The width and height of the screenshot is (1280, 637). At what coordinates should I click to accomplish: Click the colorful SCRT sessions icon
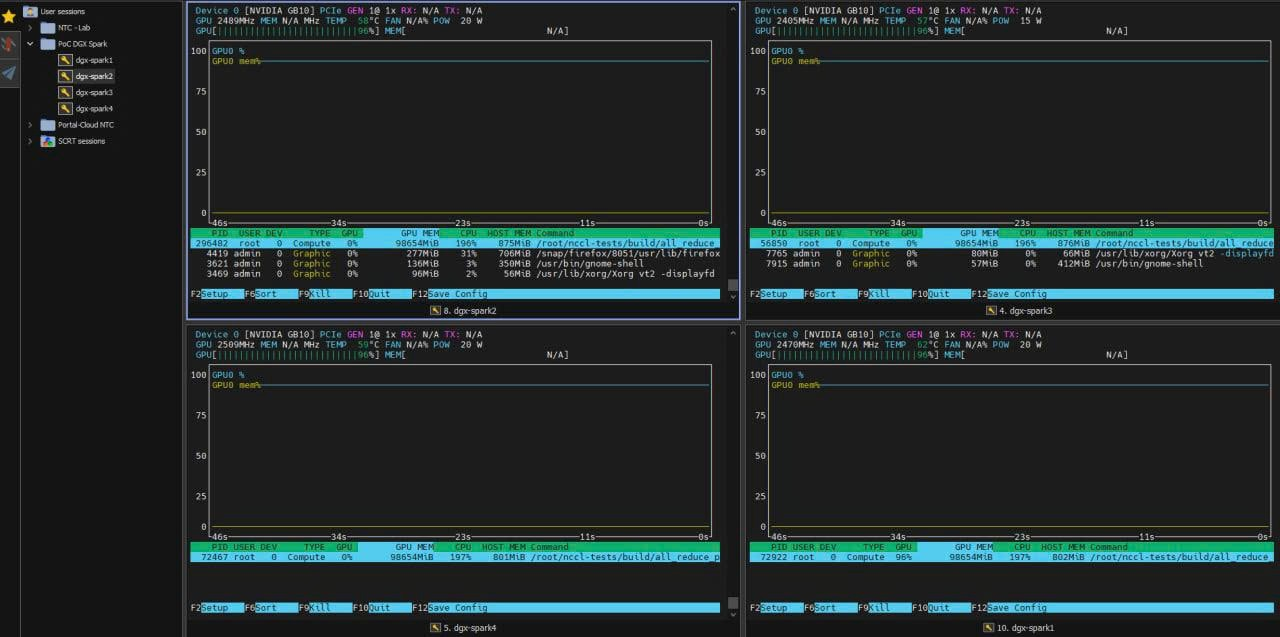(47, 141)
